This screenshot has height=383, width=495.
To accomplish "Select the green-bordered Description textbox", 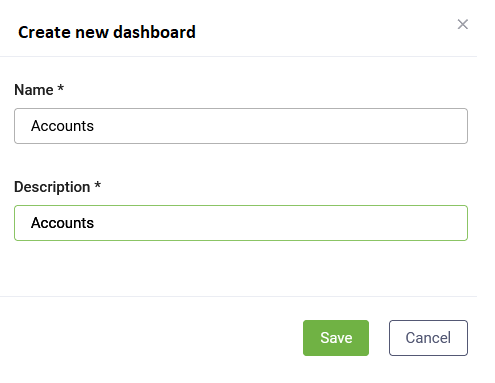I will (x=241, y=223).
